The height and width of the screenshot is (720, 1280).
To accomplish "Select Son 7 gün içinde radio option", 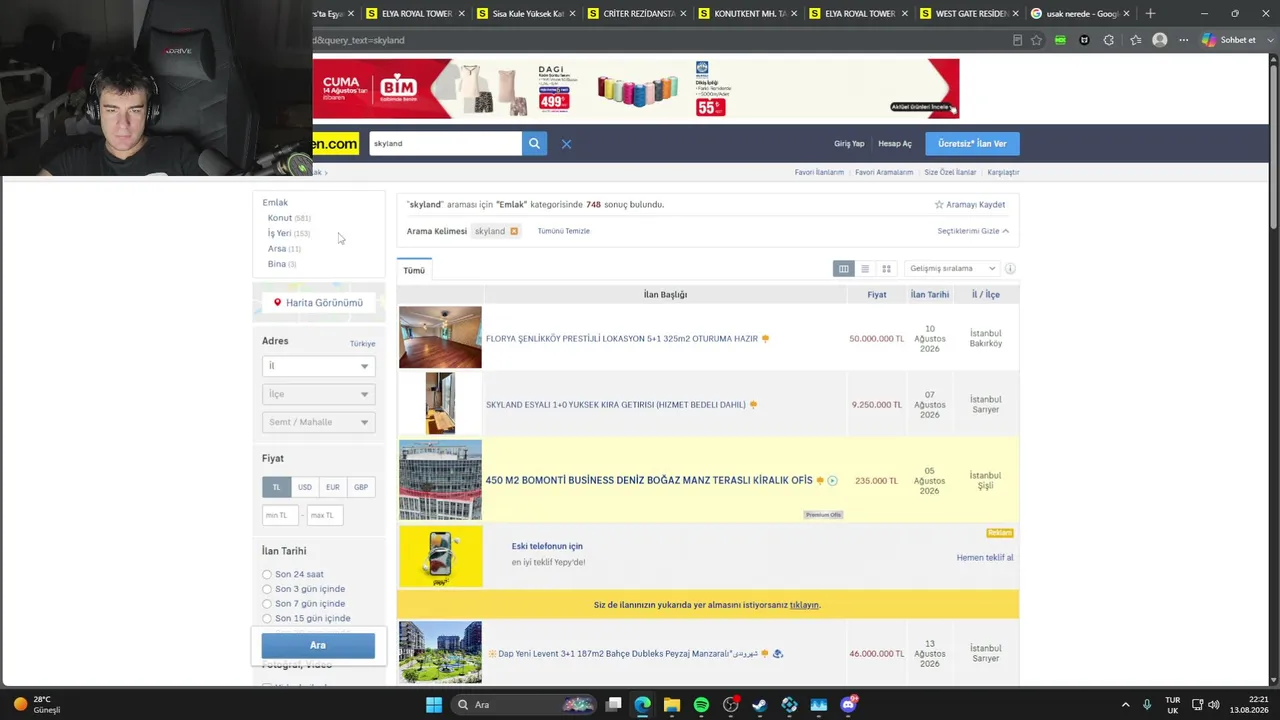I will pos(267,604).
